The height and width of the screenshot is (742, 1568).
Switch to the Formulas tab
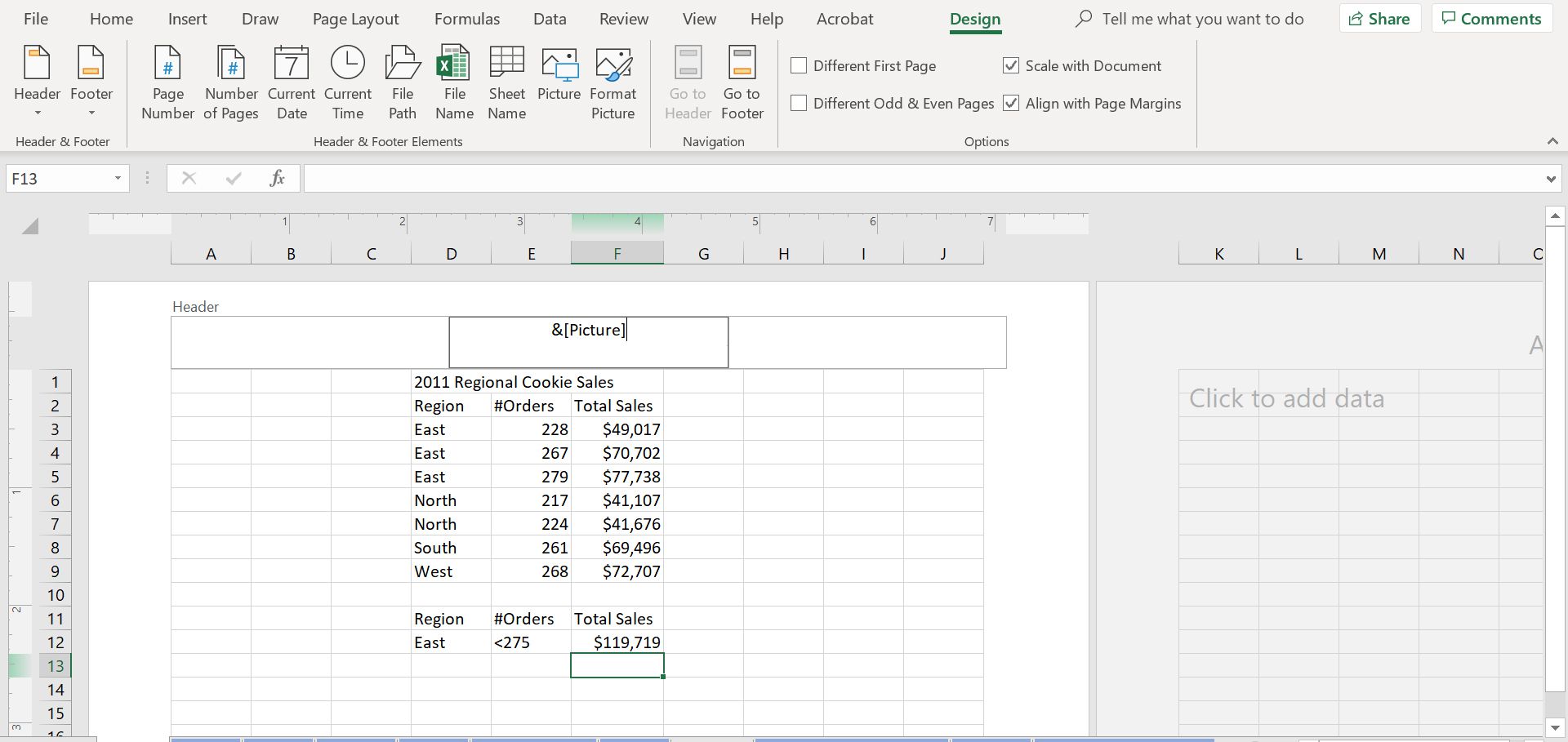pyautogui.click(x=467, y=19)
